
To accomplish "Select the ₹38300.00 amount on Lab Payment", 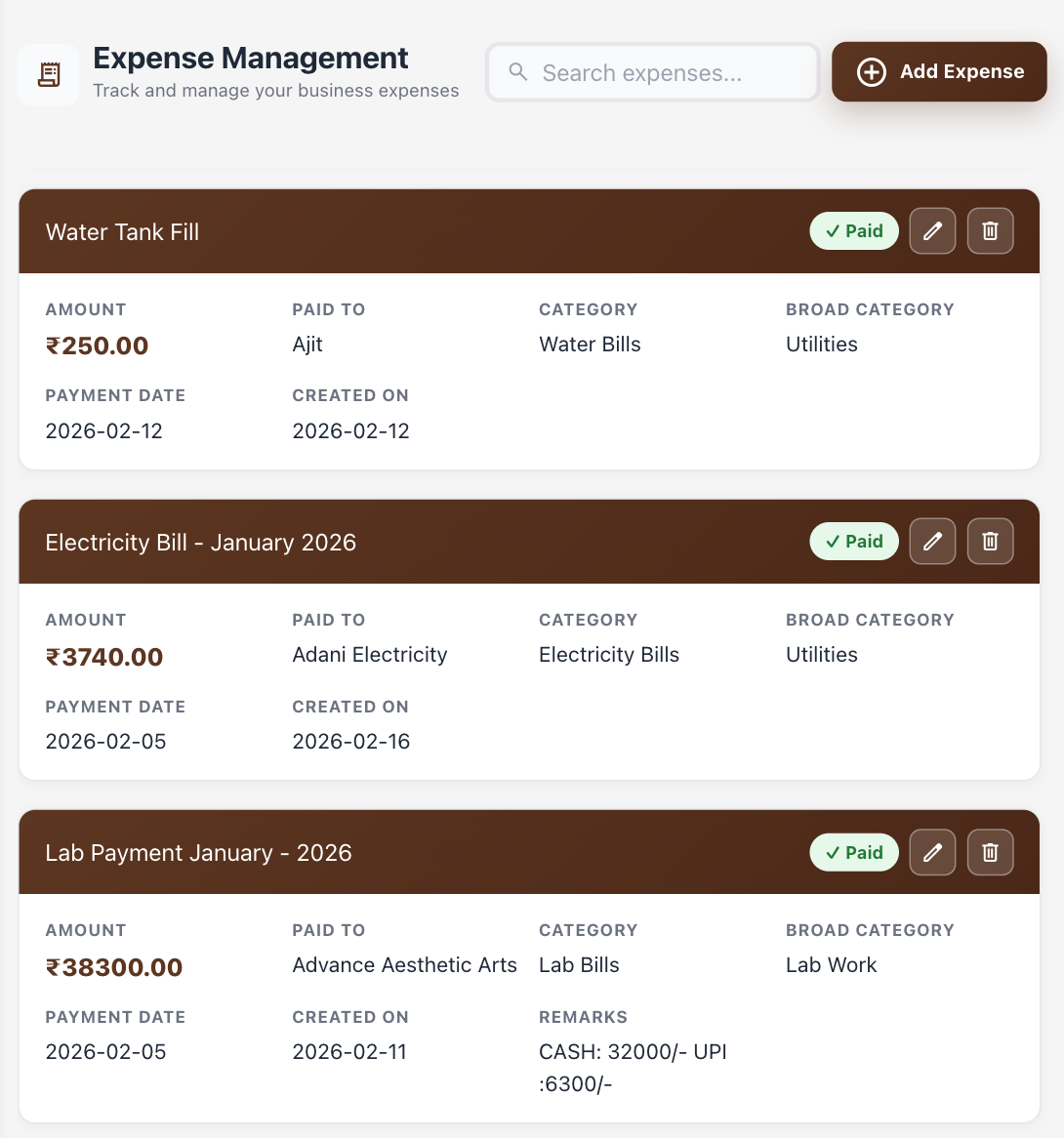I will (113, 967).
